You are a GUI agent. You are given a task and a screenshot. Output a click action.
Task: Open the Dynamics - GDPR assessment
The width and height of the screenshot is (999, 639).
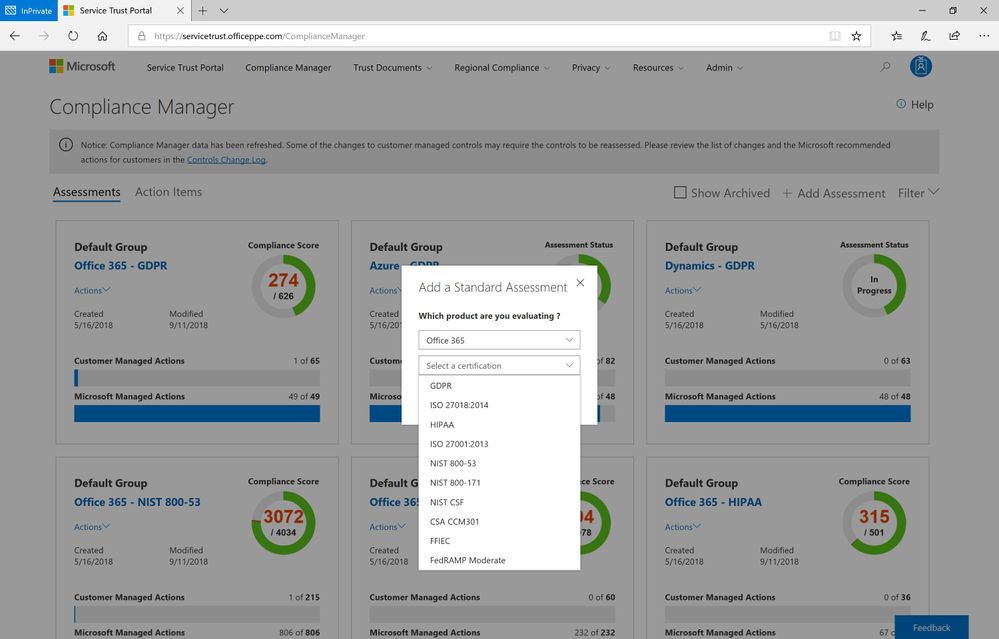(709, 266)
